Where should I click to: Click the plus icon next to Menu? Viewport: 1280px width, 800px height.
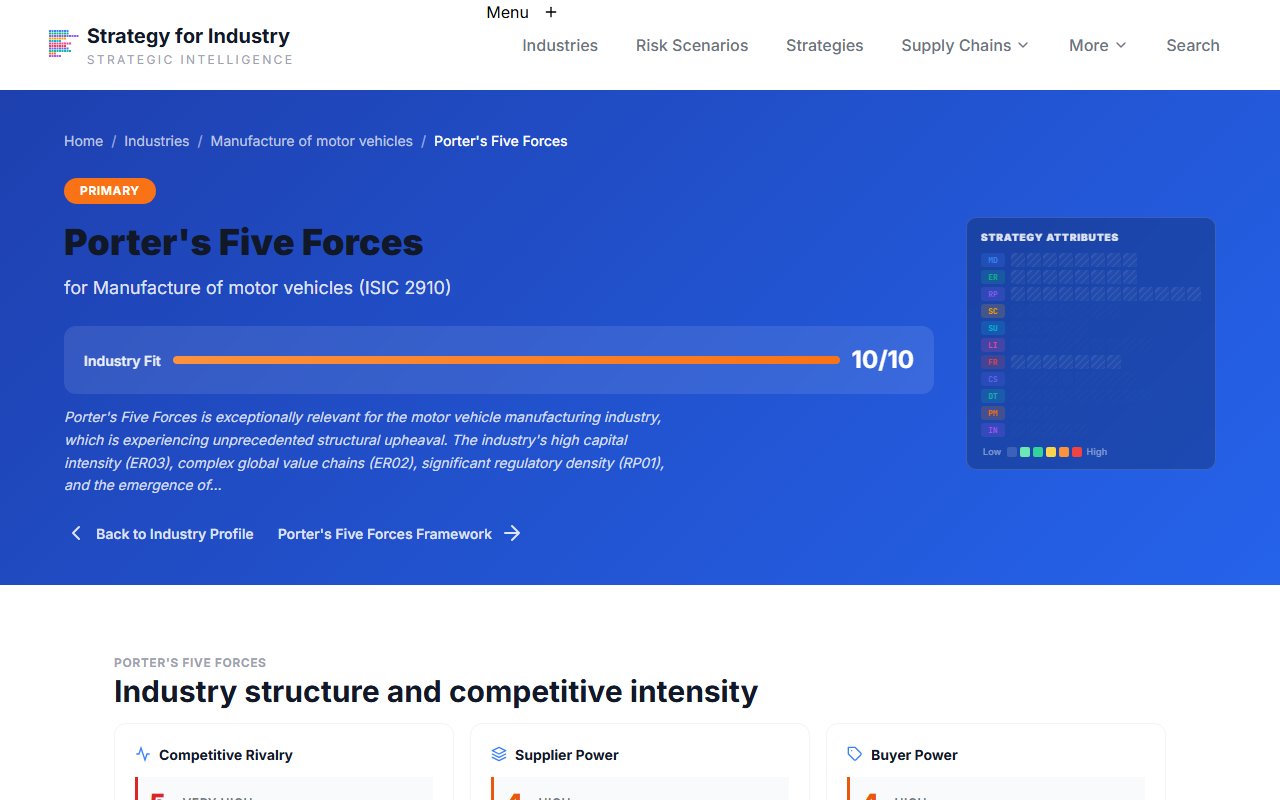(551, 12)
